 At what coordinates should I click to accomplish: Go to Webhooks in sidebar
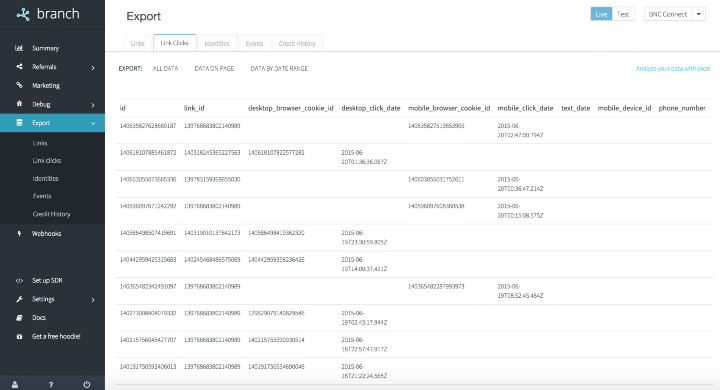click(x=46, y=233)
